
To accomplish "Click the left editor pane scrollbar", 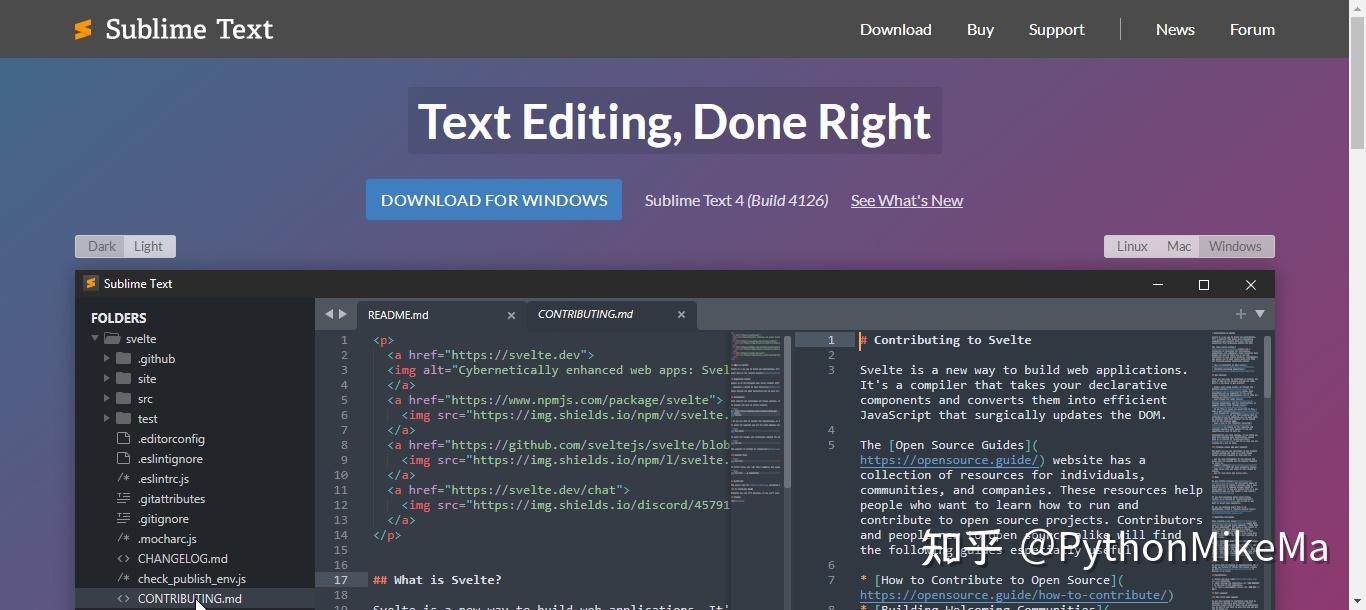I will (x=787, y=412).
